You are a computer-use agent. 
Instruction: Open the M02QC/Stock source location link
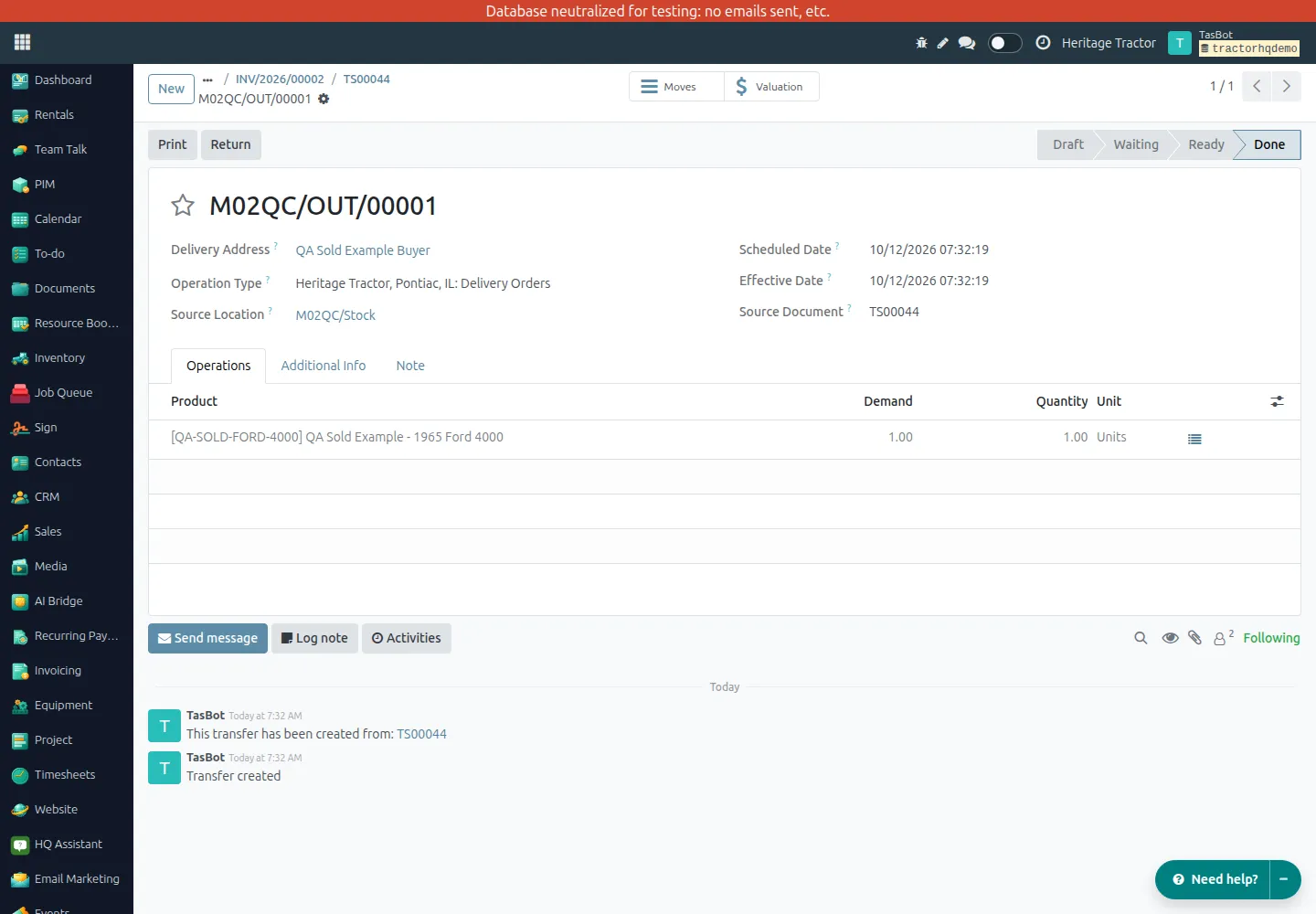pos(335,315)
